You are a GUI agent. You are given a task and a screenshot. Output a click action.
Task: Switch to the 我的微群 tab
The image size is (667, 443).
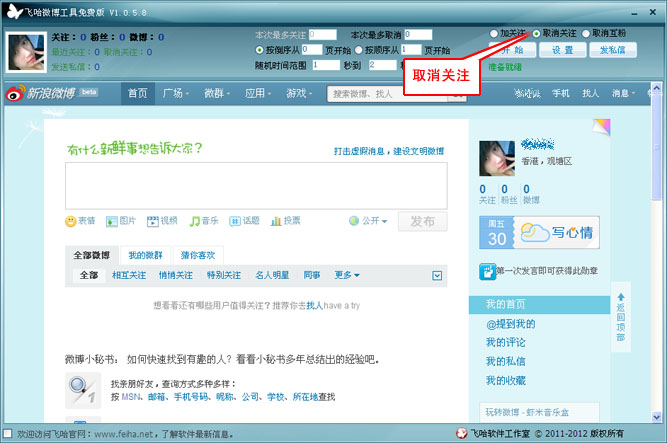(x=145, y=255)
